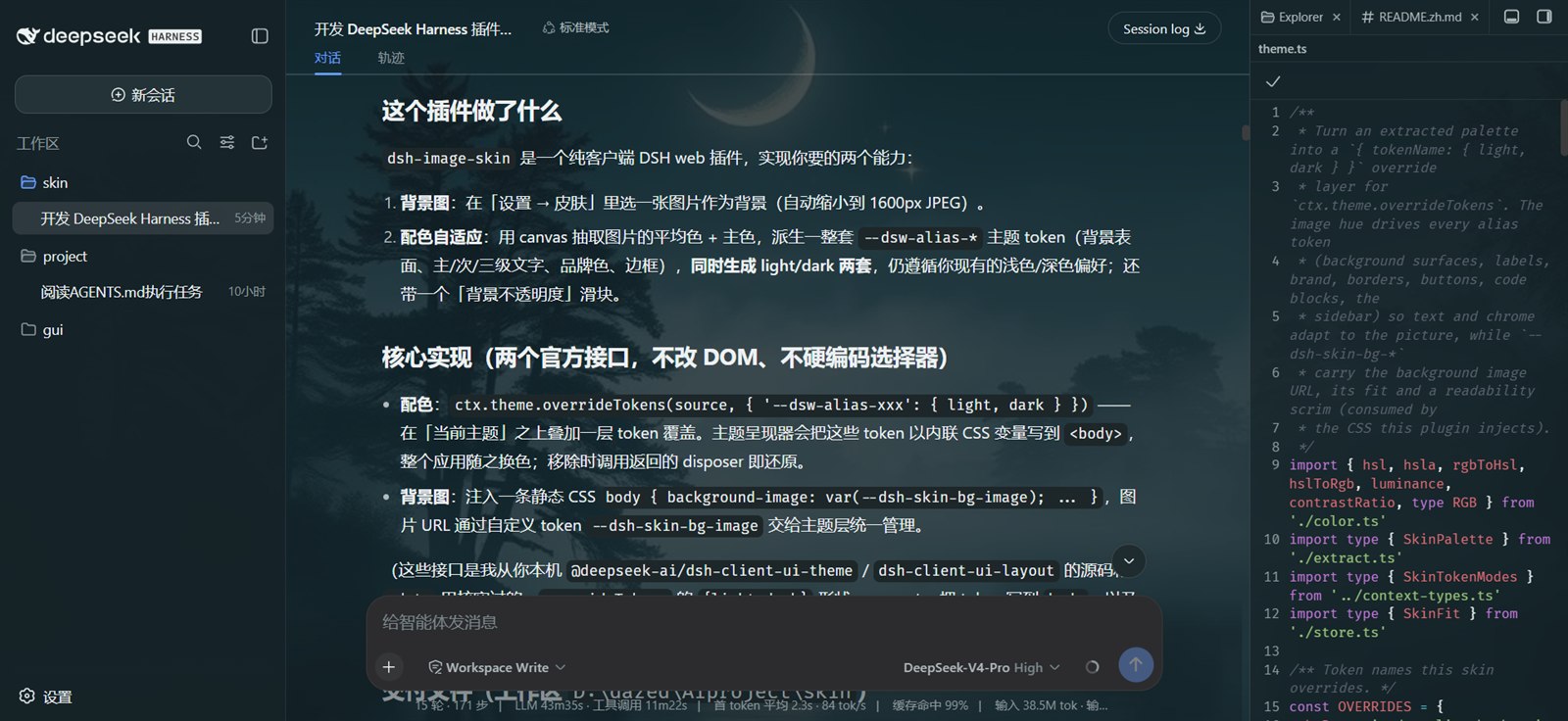
Task: Click the 标准模式 mode indicator
Action: (576, 28)
